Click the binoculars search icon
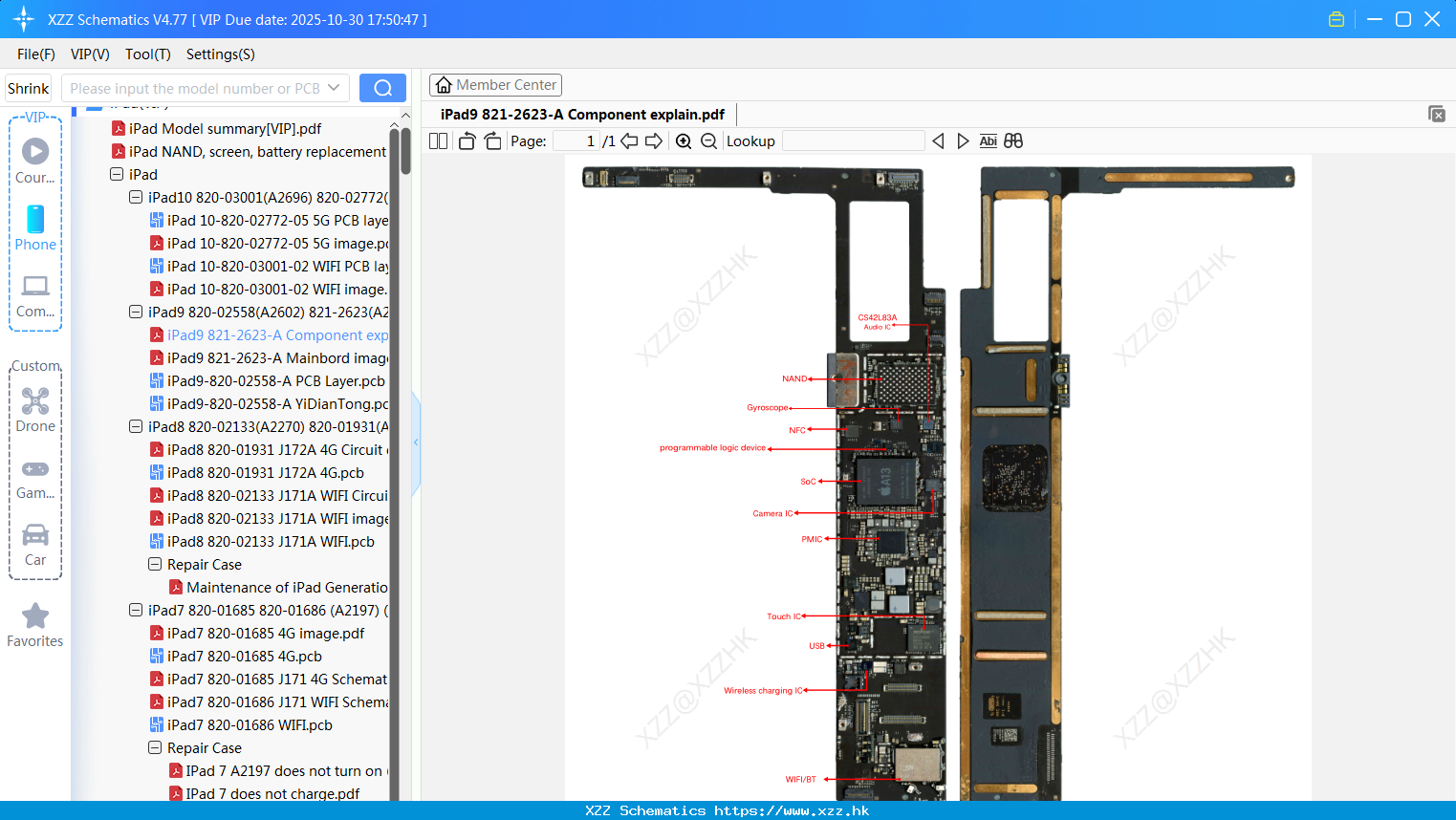Screen dimensions: 1456x820 point(1013,141)
